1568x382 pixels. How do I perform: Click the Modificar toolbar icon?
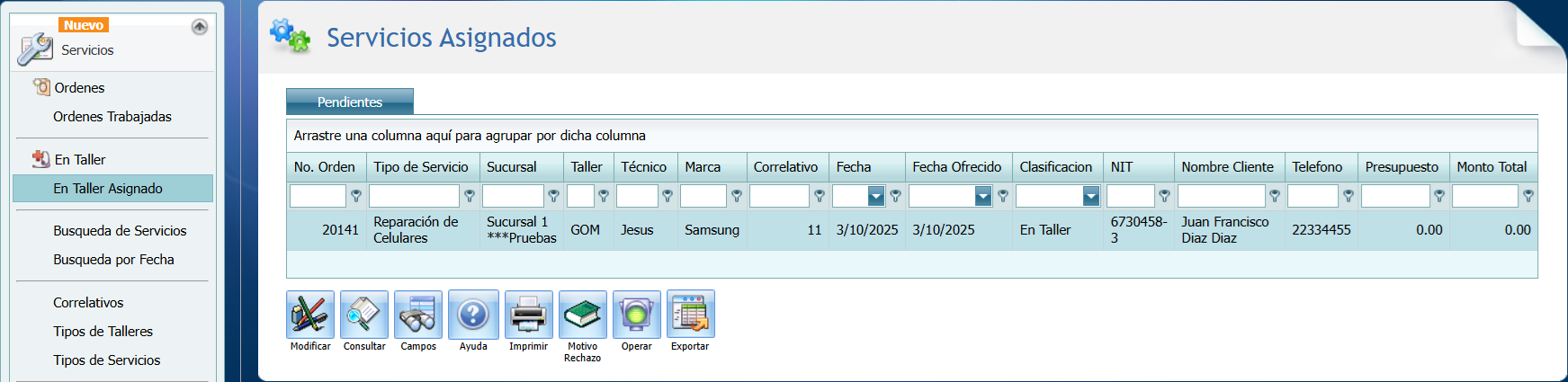(310, 314)
